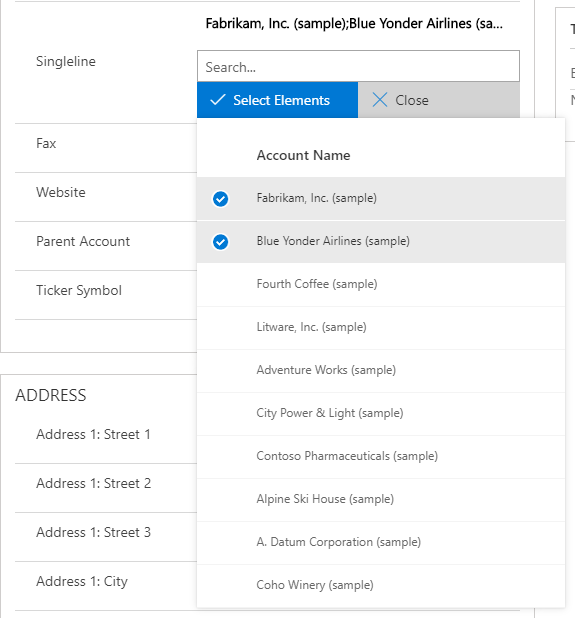This screenshot has height=618, width=575.
Task: Click the Address 1: Street 1 label
Action: coord(93,434)
